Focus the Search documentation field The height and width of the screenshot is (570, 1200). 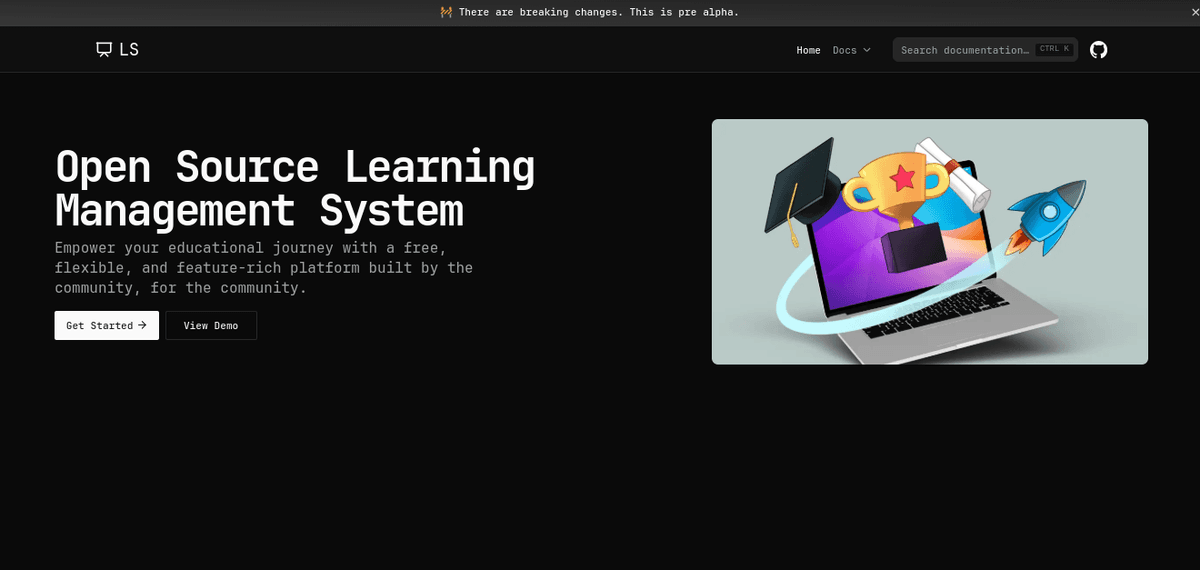(x=964, y=50)
